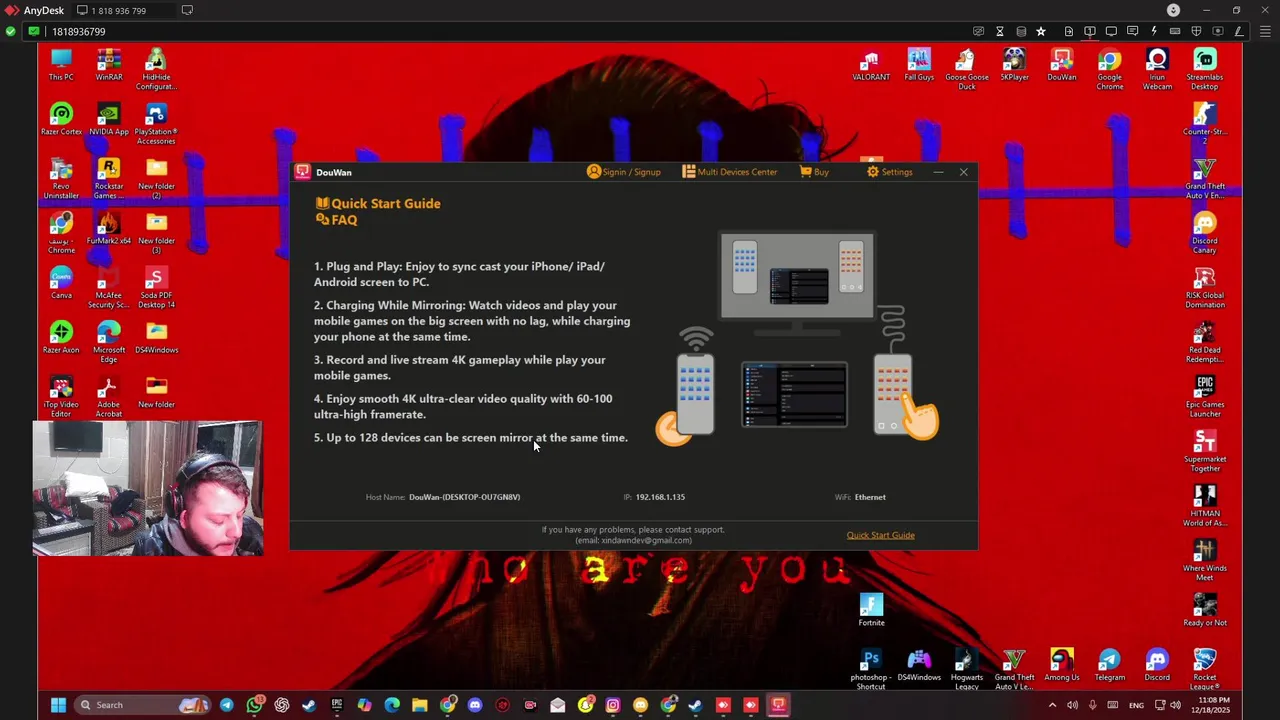Click AnyDesk lightning actions icon
Viewport: 1280px width, 720px height.
click(x=1154, y=31)
